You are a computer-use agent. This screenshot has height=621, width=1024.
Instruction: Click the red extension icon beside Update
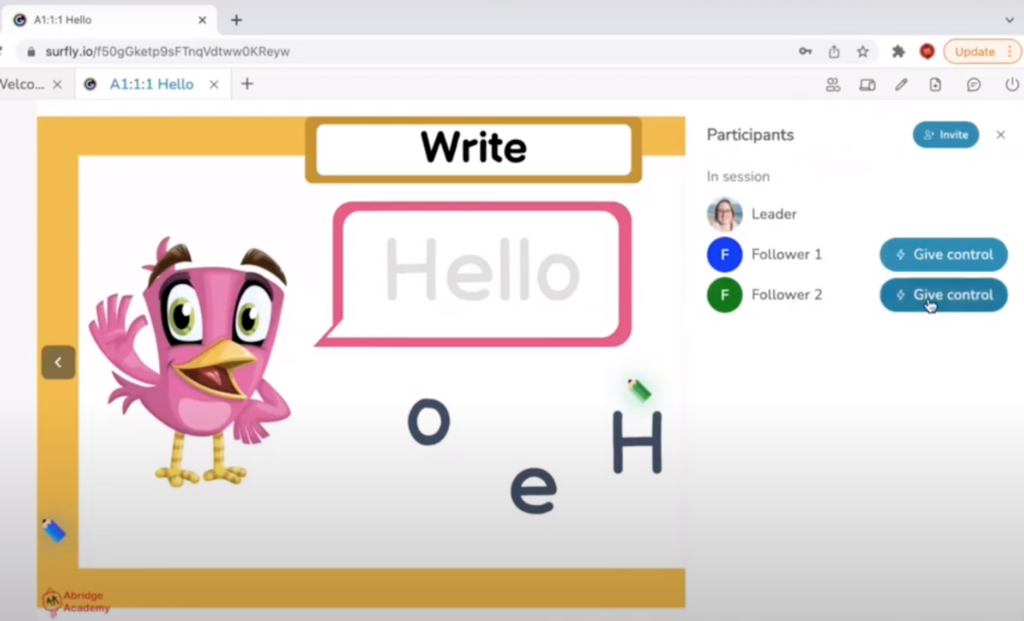pyautogui.click(x=927, y=52)
